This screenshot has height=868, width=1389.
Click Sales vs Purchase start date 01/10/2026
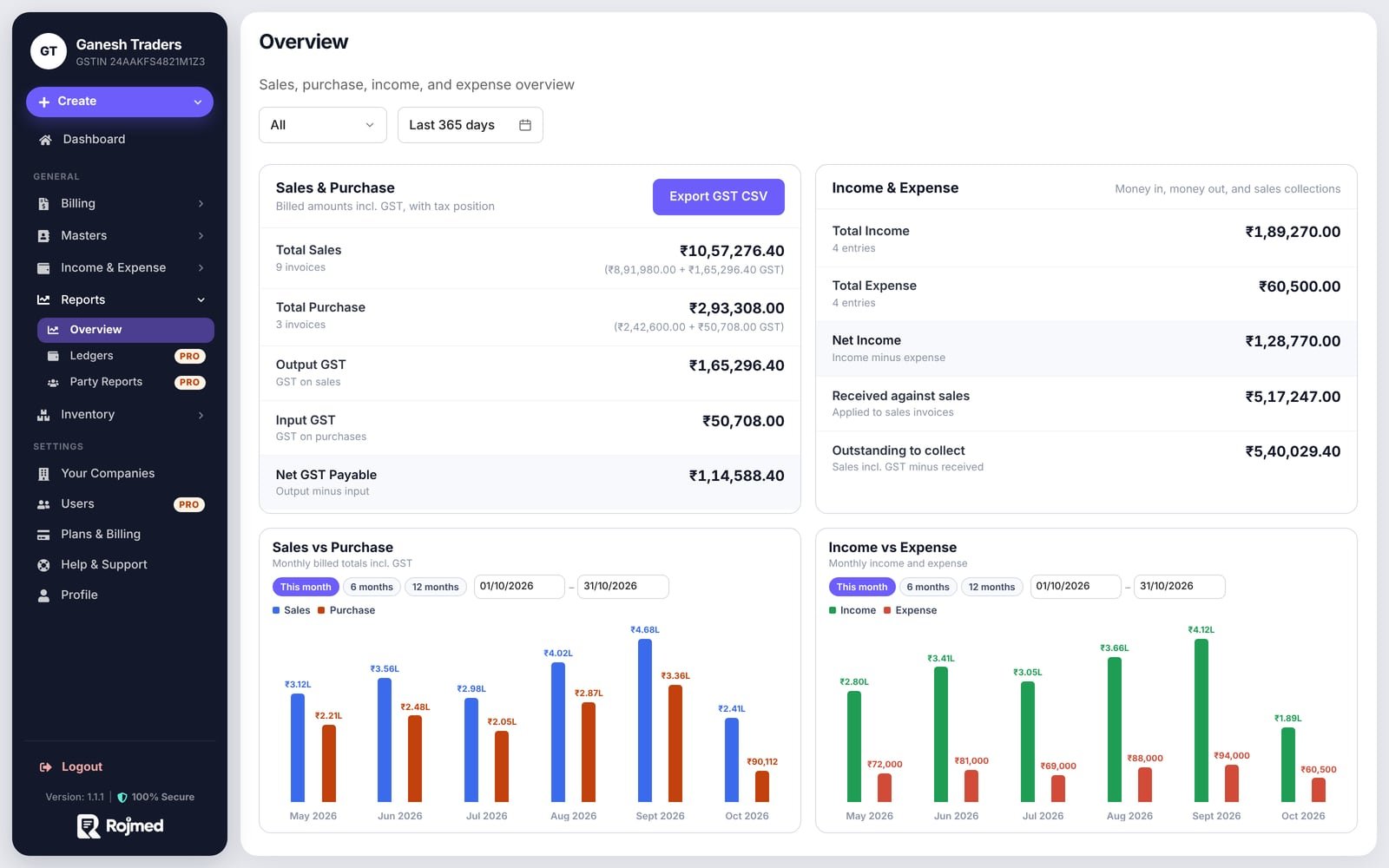[x=519, y=587]
